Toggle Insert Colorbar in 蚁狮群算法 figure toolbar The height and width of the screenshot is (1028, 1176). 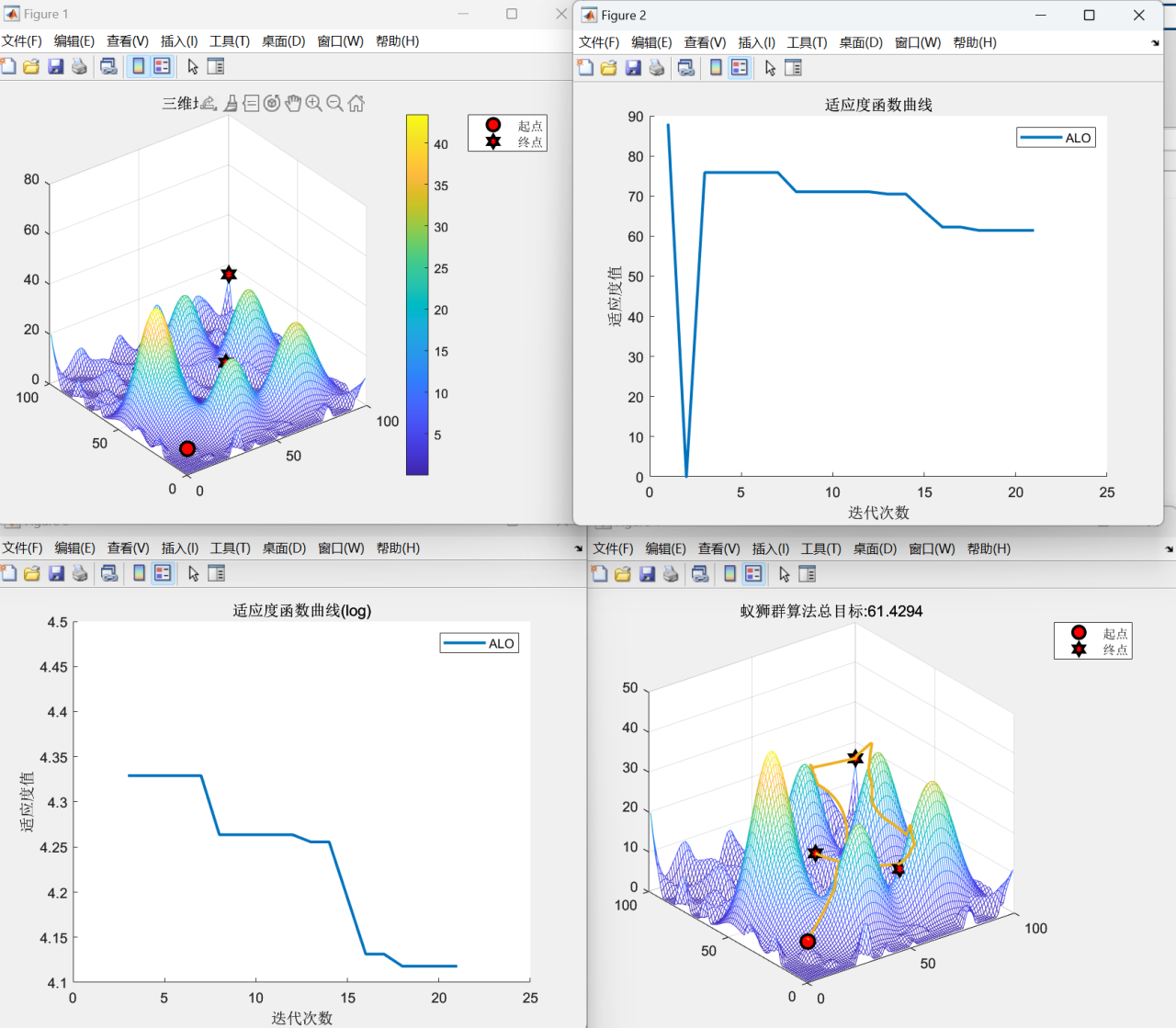pos(729,574)
